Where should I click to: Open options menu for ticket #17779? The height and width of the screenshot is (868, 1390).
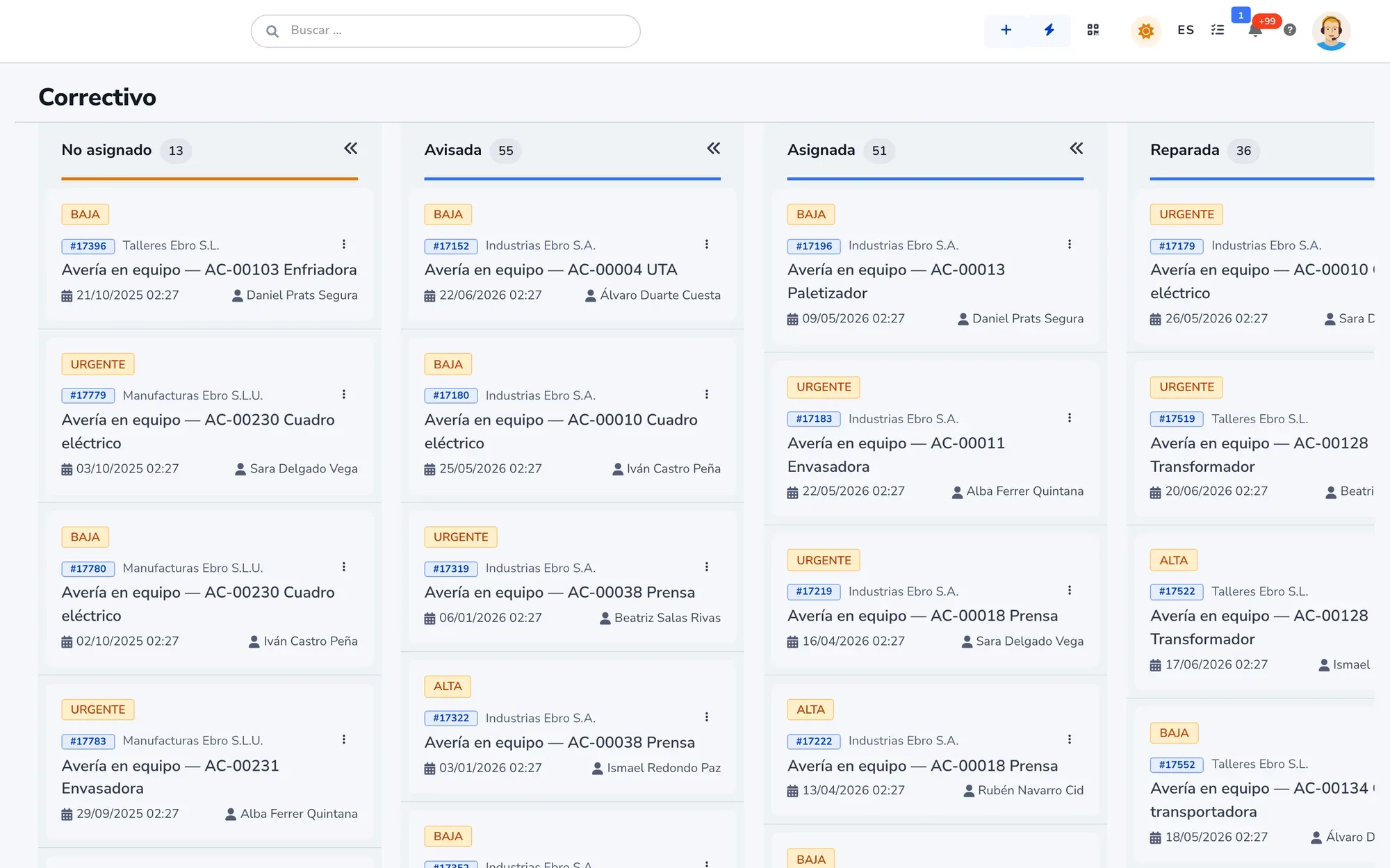[343, 395]
